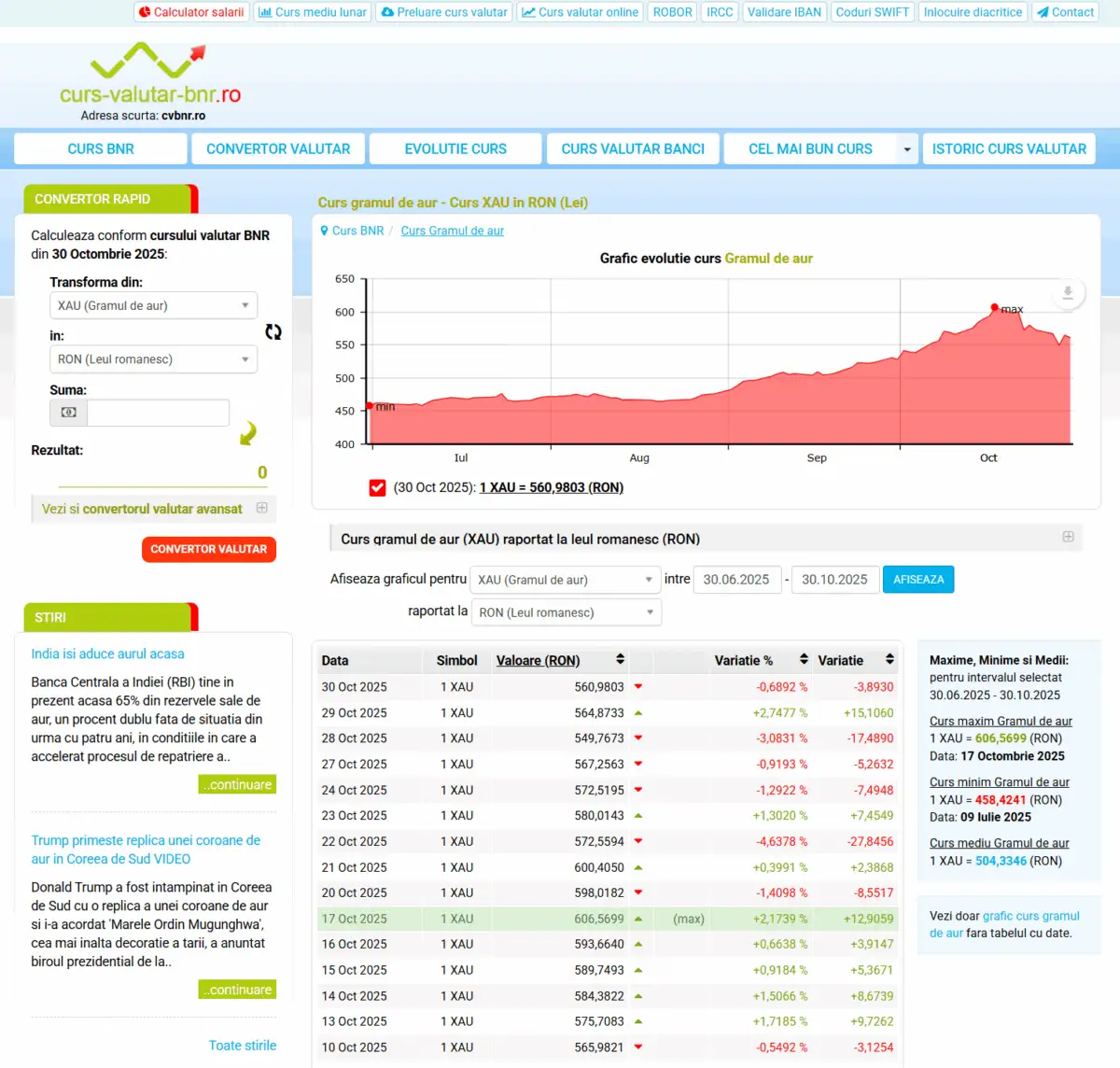Click continuare under India gold article
This screenshot has width=1120, height=1068.
[237, 784]
